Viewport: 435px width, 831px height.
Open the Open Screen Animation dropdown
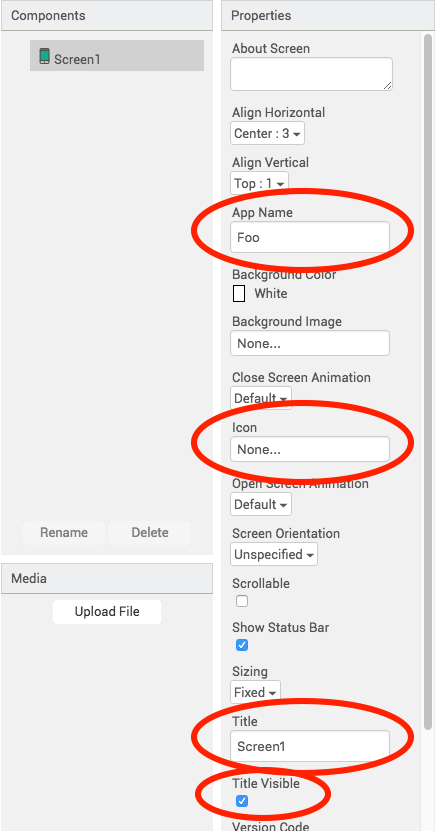point(261,504)
